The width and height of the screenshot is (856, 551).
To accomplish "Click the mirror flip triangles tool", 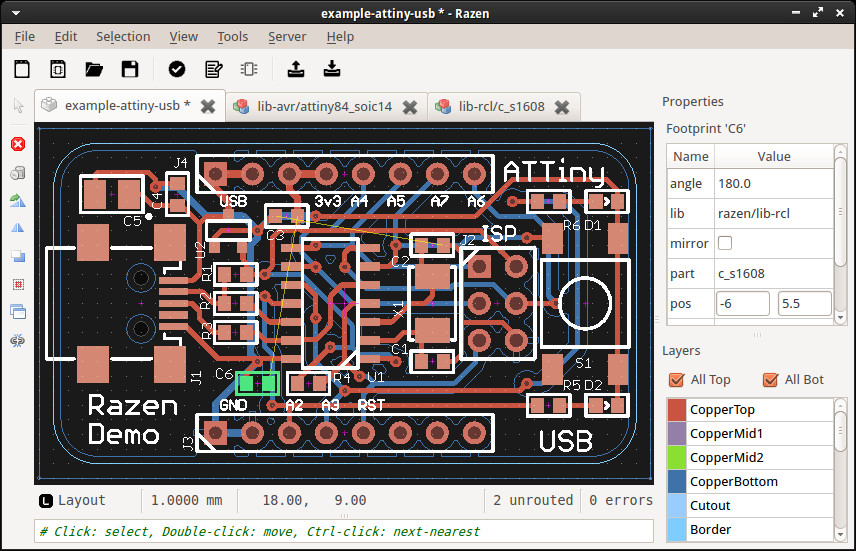I will (x=18, y=228).
